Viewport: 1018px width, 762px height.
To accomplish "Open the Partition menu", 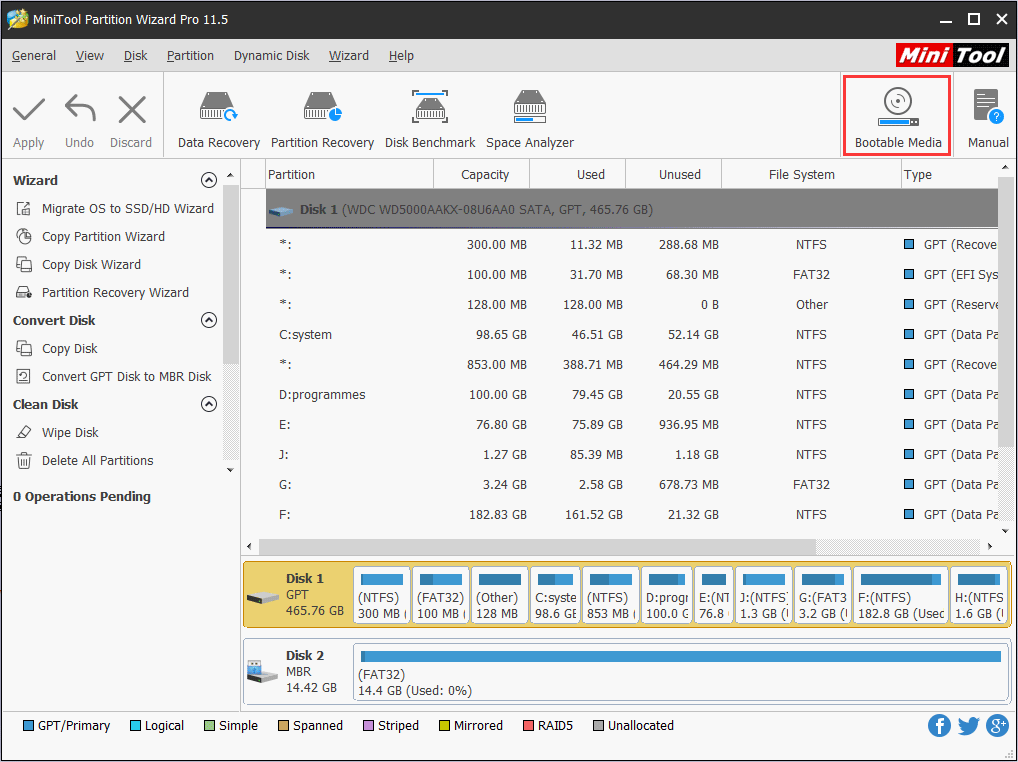I will point(190,56).
